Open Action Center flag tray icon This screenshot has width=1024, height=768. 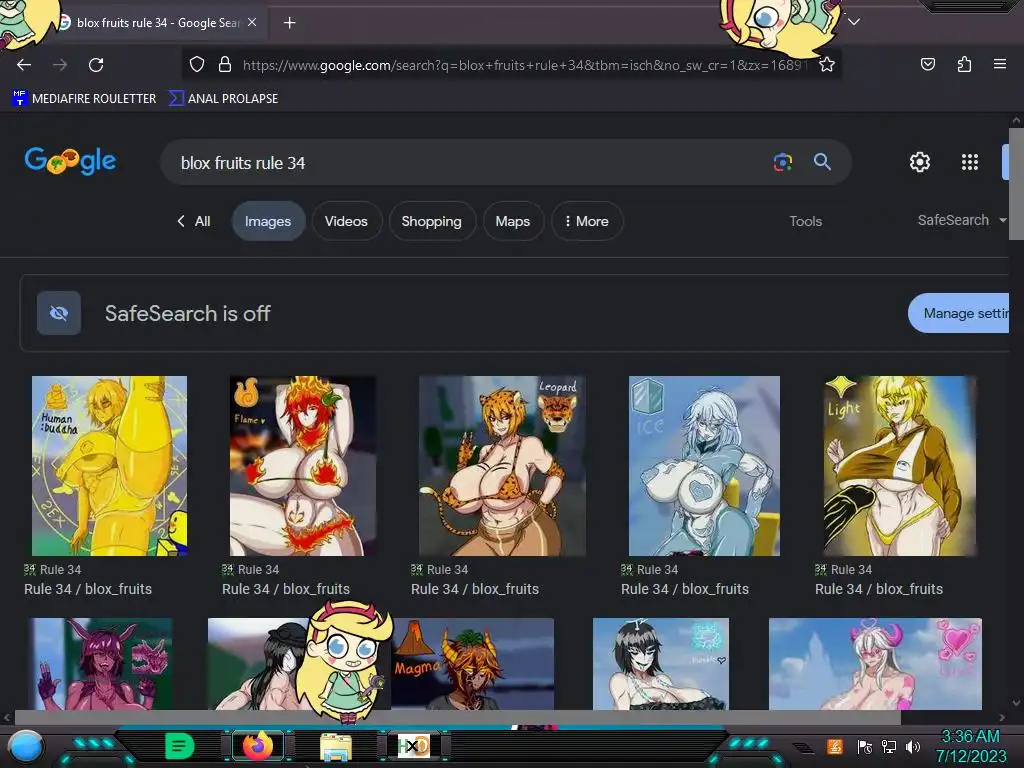pyautogui.click(x=865, y=746)
